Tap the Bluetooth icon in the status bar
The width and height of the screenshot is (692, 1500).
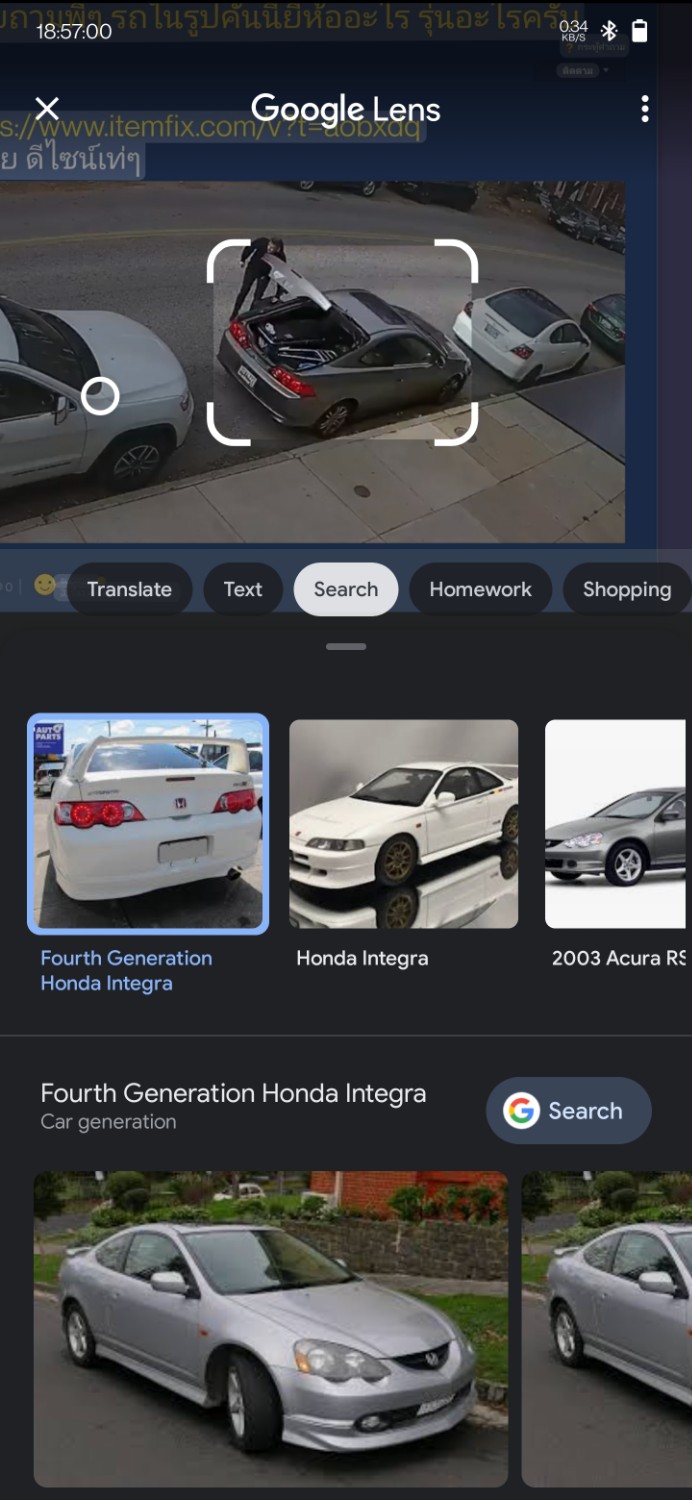click(609, 31)
